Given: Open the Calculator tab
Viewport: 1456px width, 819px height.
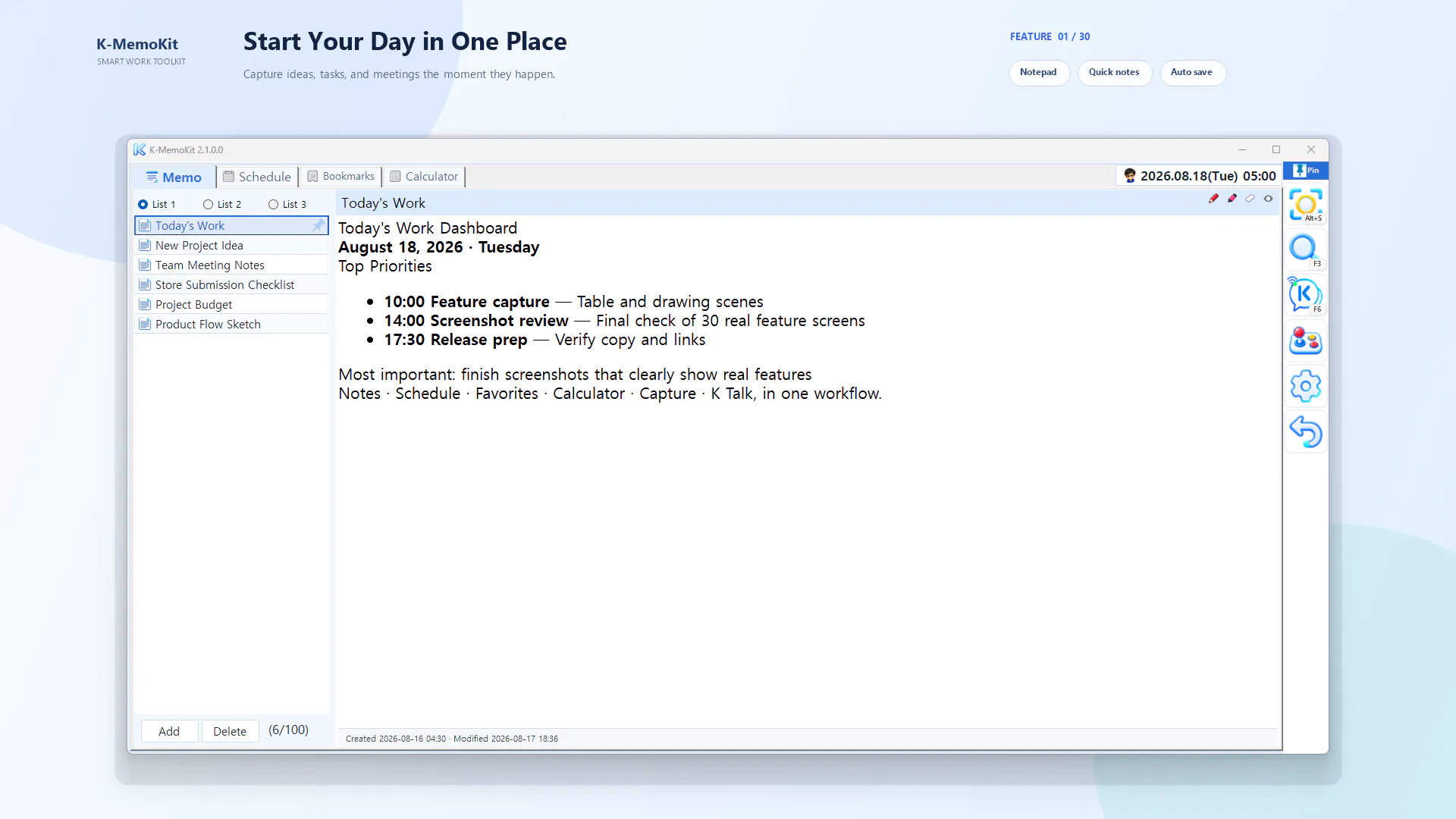Looking at the screenshot, I should coord(424,177).
